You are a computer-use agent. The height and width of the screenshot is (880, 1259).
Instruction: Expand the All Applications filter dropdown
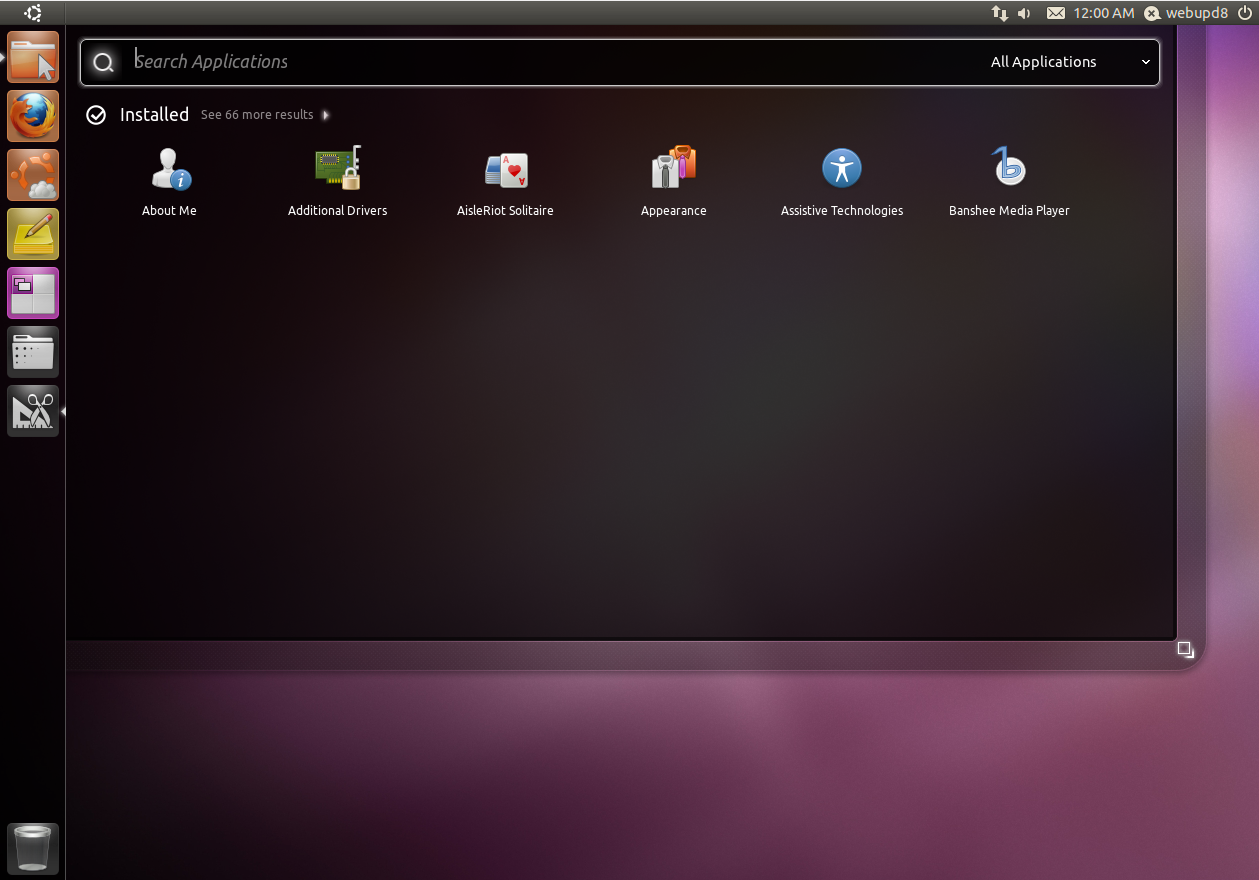coord(1071,62)
